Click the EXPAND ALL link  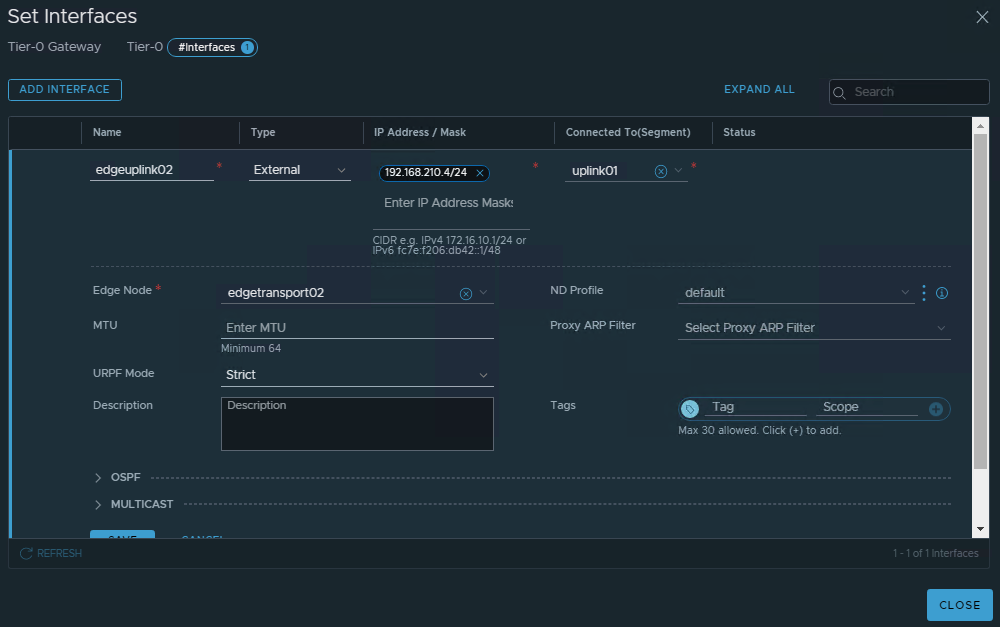tap(759, 89)
